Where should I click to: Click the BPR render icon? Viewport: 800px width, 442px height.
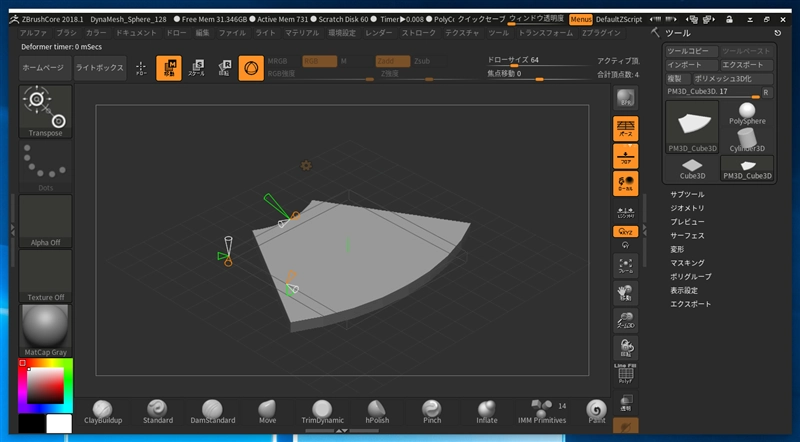(626, 98)
